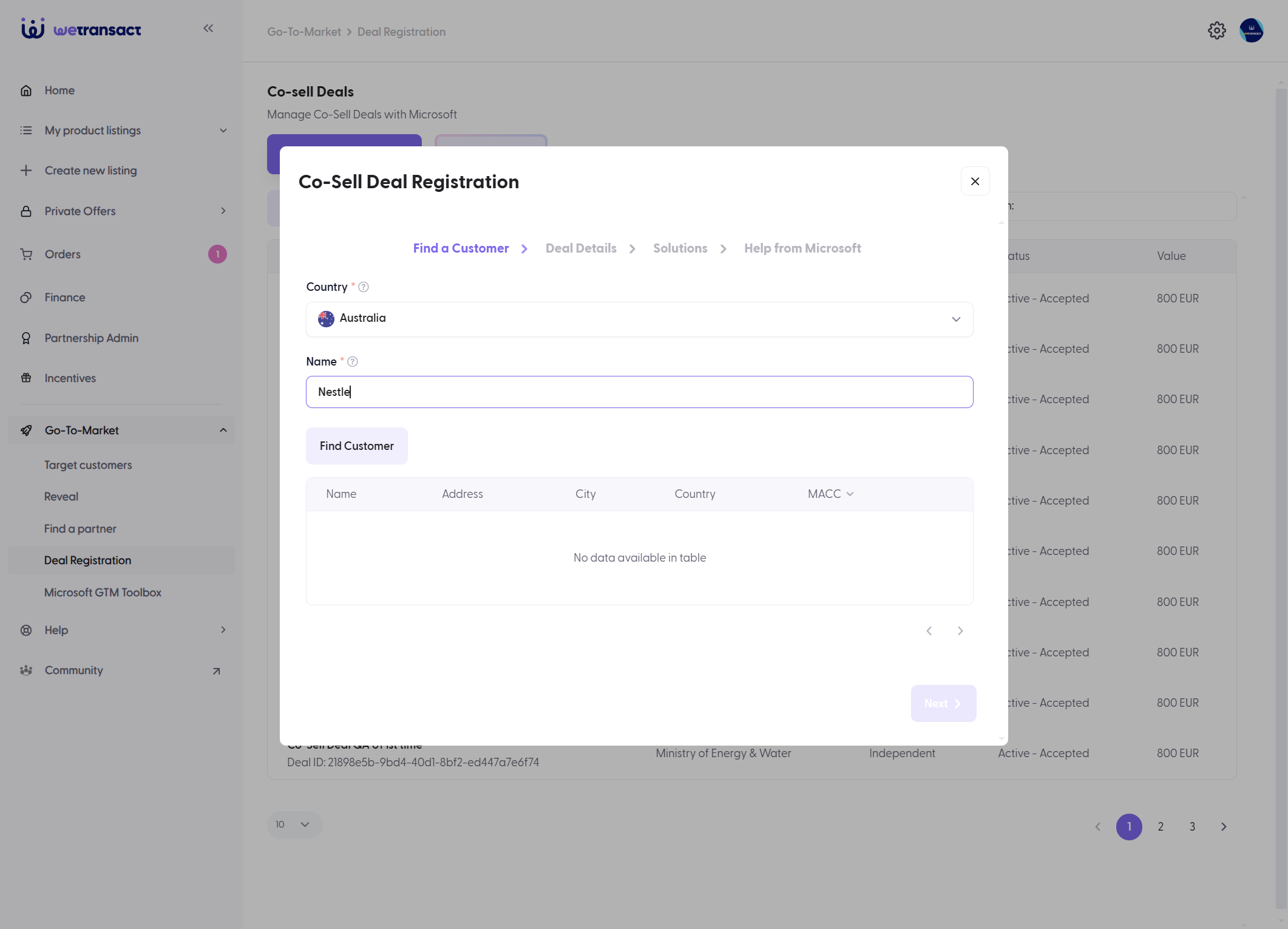This screenshot has width=1288, height=929.
Task: Open Community external link arrow
Action: pyautogui.click(x=216, y=671)
